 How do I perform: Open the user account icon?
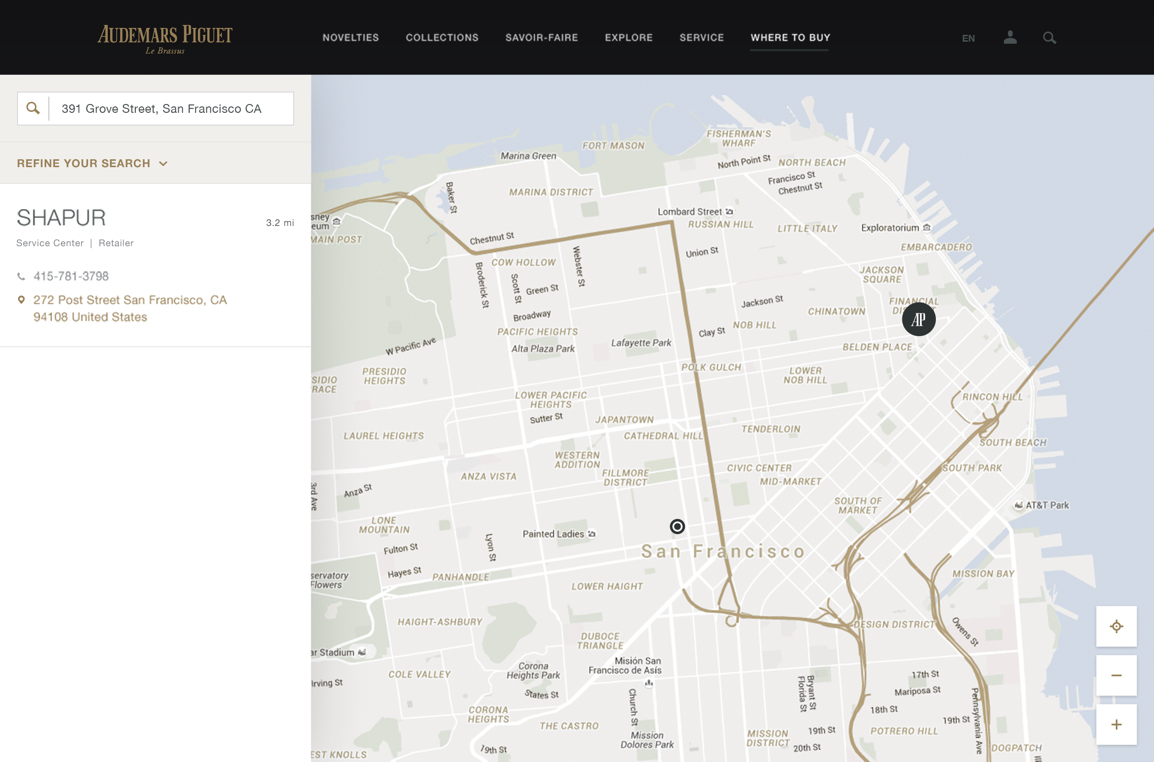click(x=1010, y=38)
